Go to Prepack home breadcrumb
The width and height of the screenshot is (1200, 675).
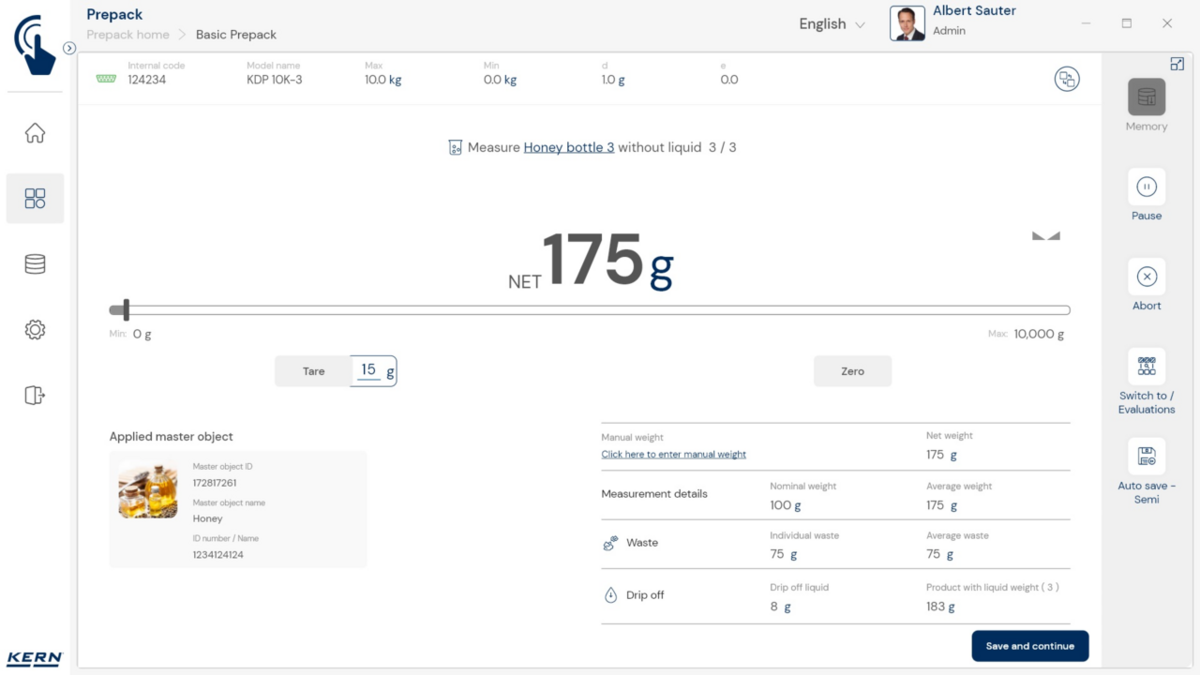[128, 34]
